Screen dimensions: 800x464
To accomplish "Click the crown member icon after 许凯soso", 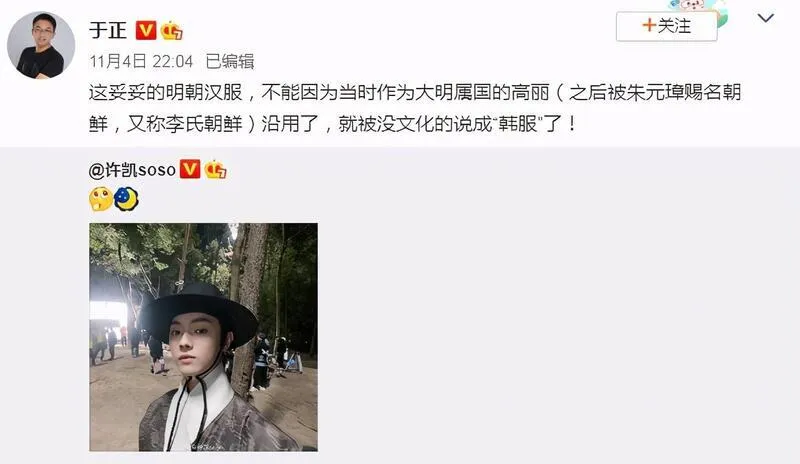I will click(x=215, y=169).
